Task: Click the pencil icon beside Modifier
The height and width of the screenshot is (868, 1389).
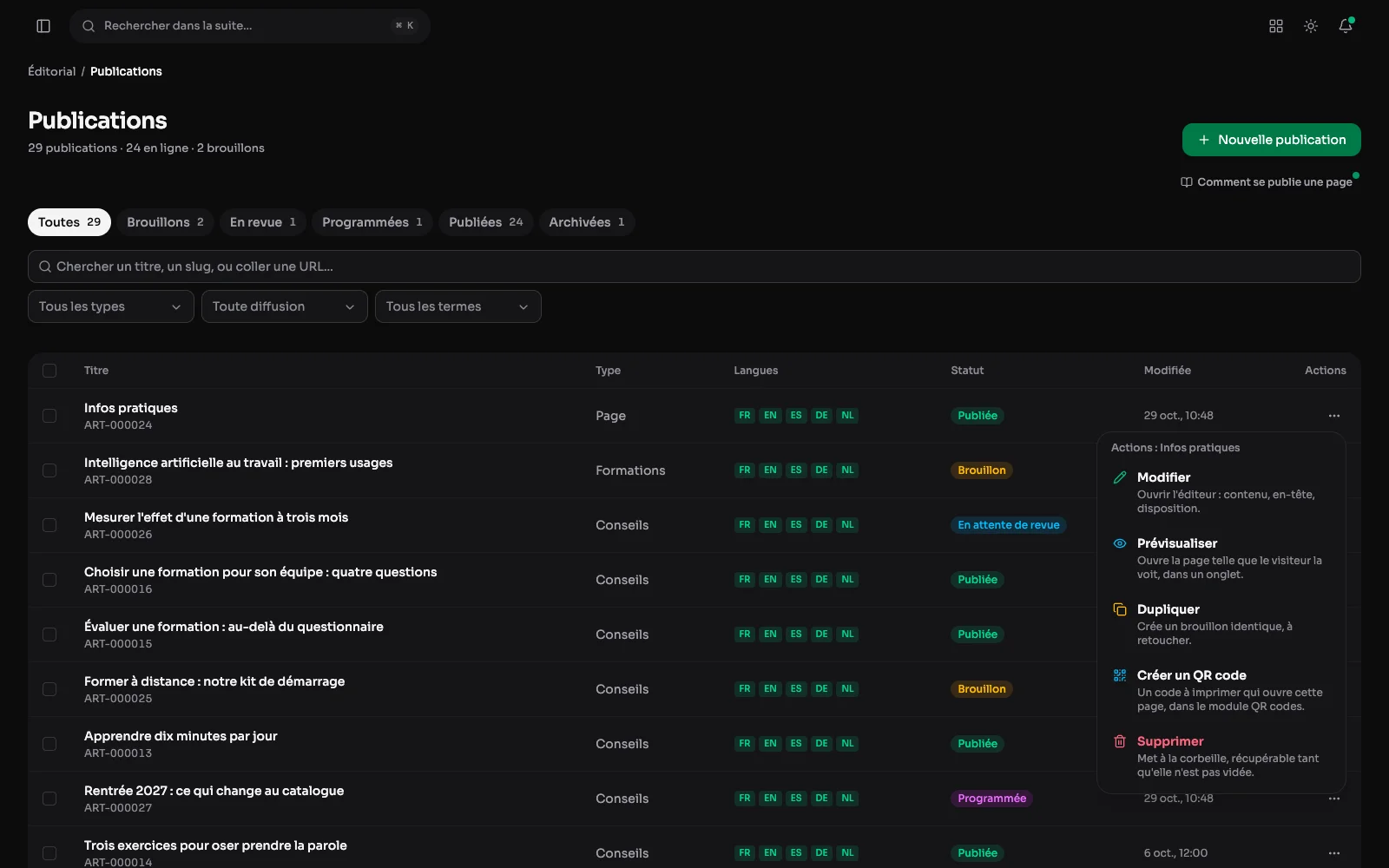Action: click(x=1120, y=477)
